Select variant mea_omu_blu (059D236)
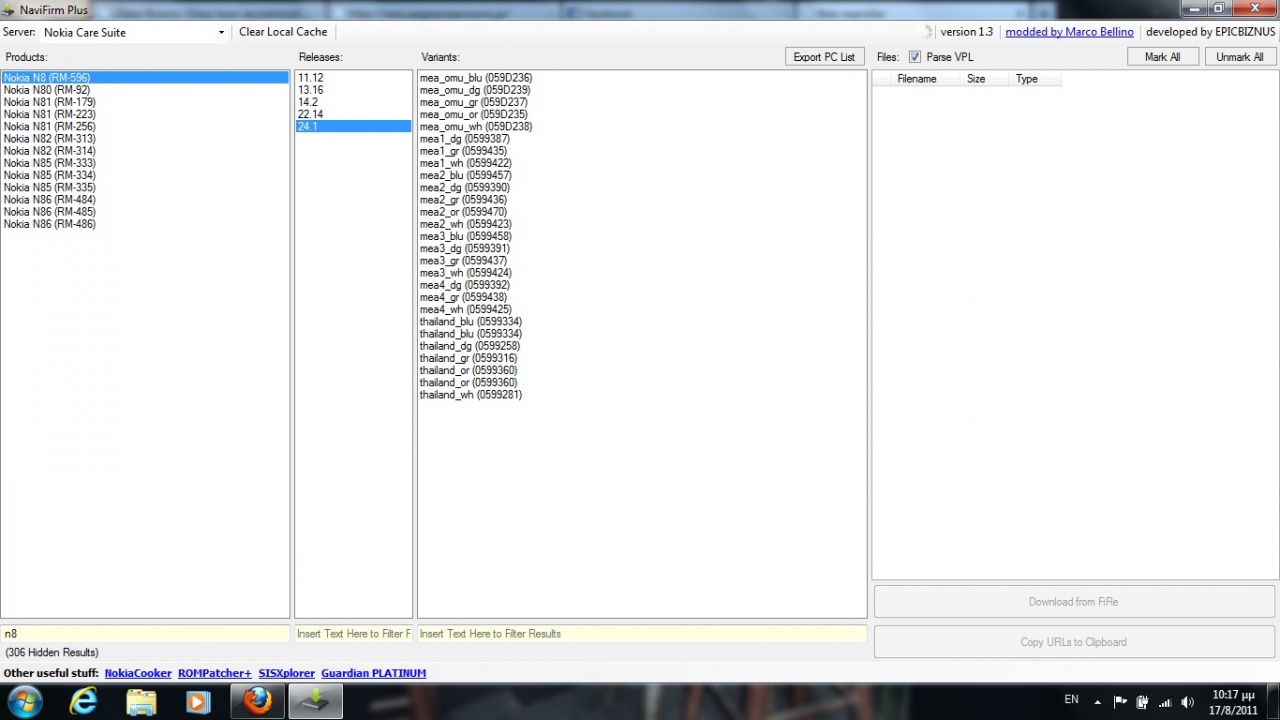Screen dimensions: 1280x720 [642, 77]
